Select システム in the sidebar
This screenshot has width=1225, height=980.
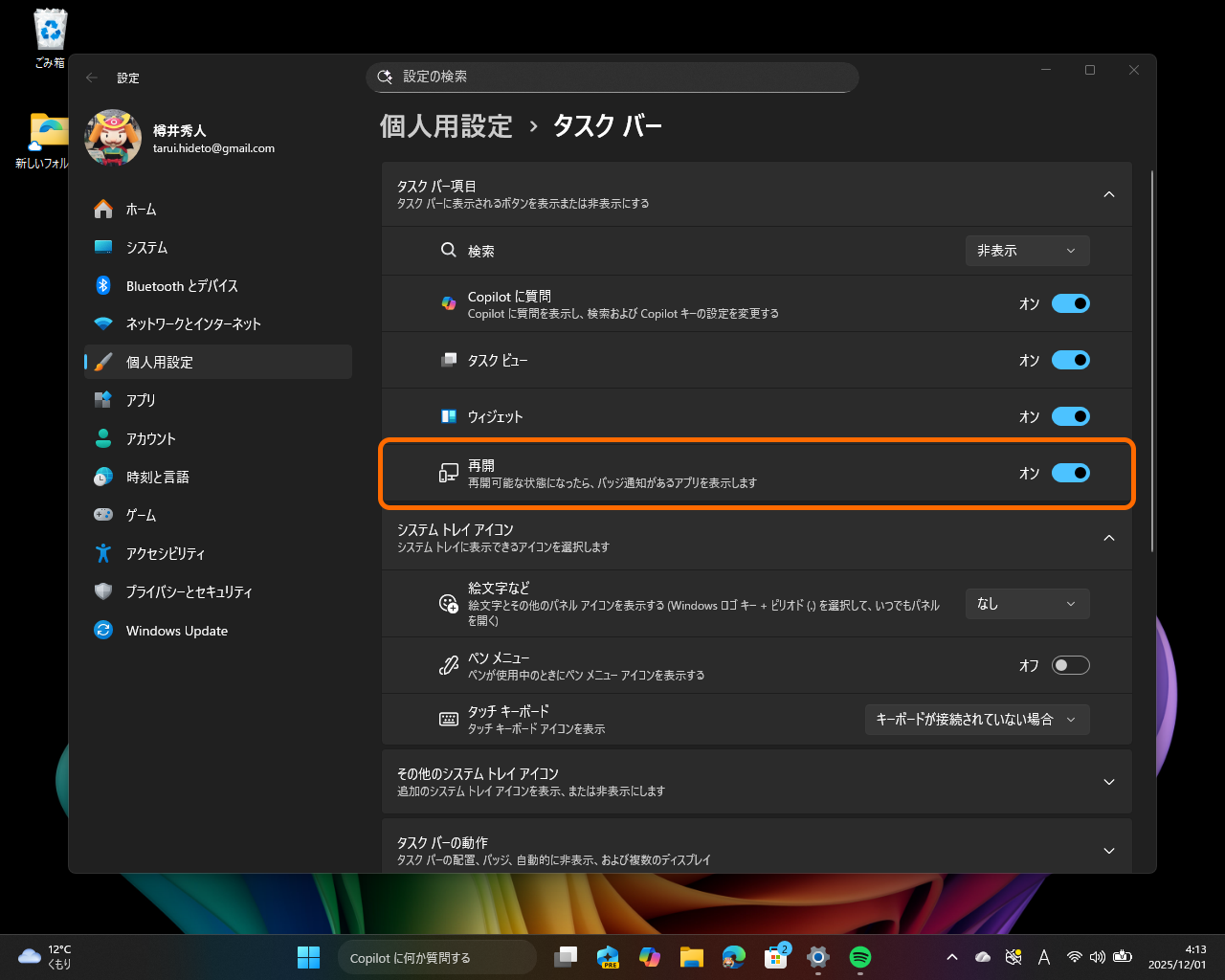[x=218, y=247]
